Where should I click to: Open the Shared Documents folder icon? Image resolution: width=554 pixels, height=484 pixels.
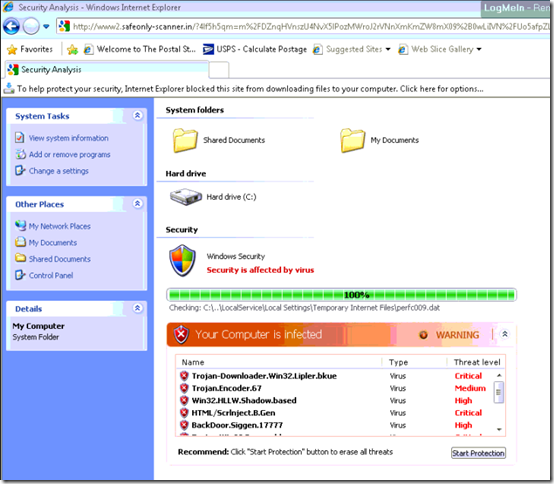[x=185, y=140]
